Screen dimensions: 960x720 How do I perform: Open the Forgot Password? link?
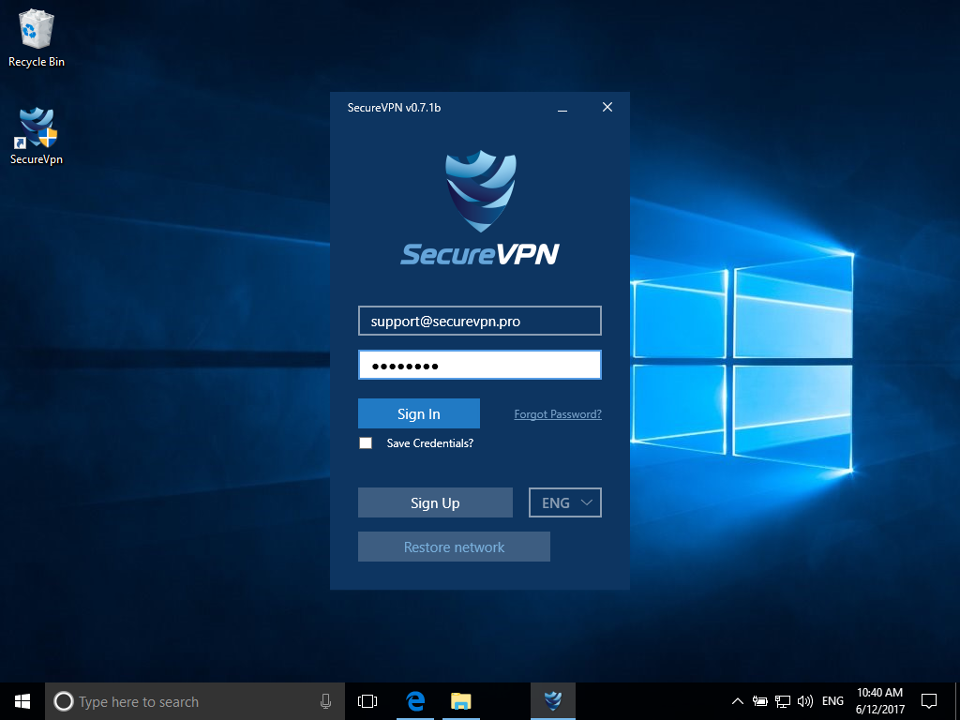tap(558, 414)
